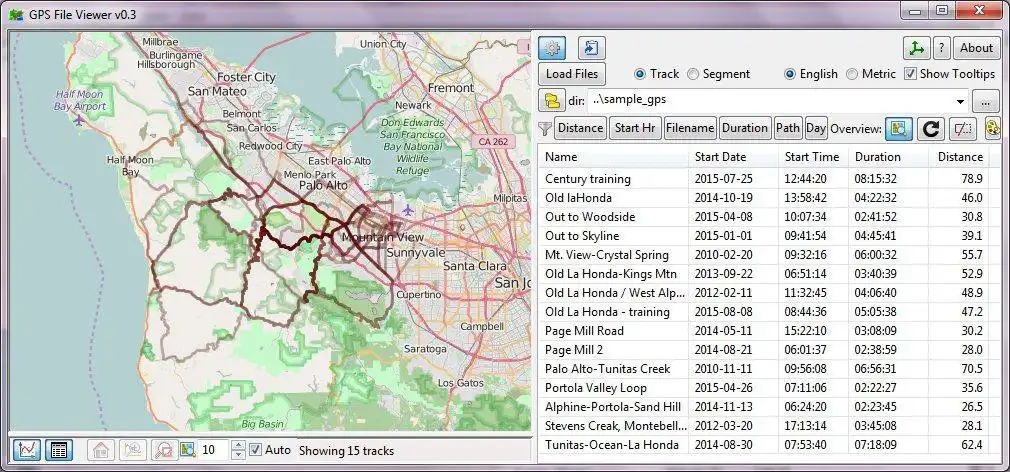Toggle the Overview map zoom icon
1010x472 pixels.
(x=899, y=128)
